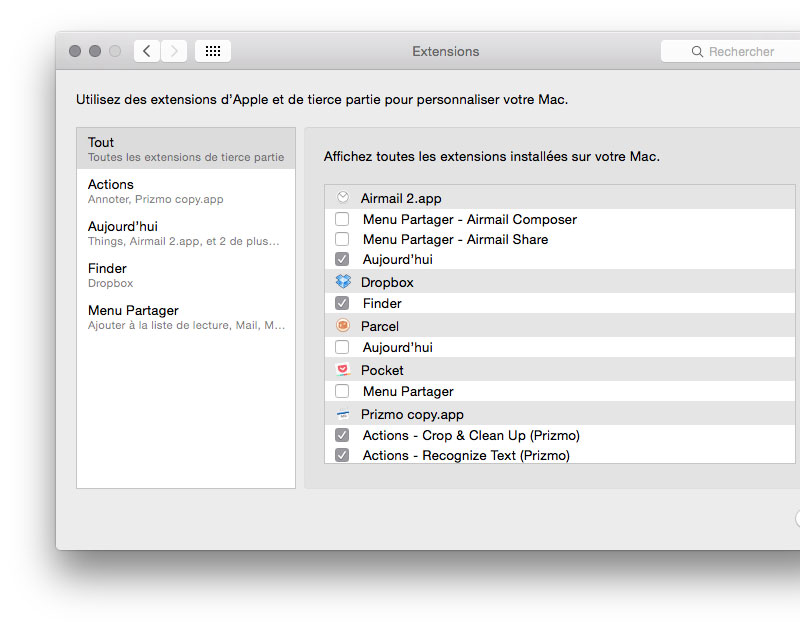Click the Parcel group header text
The width and height of the screenshot is (800, 630).
(380, 326)
